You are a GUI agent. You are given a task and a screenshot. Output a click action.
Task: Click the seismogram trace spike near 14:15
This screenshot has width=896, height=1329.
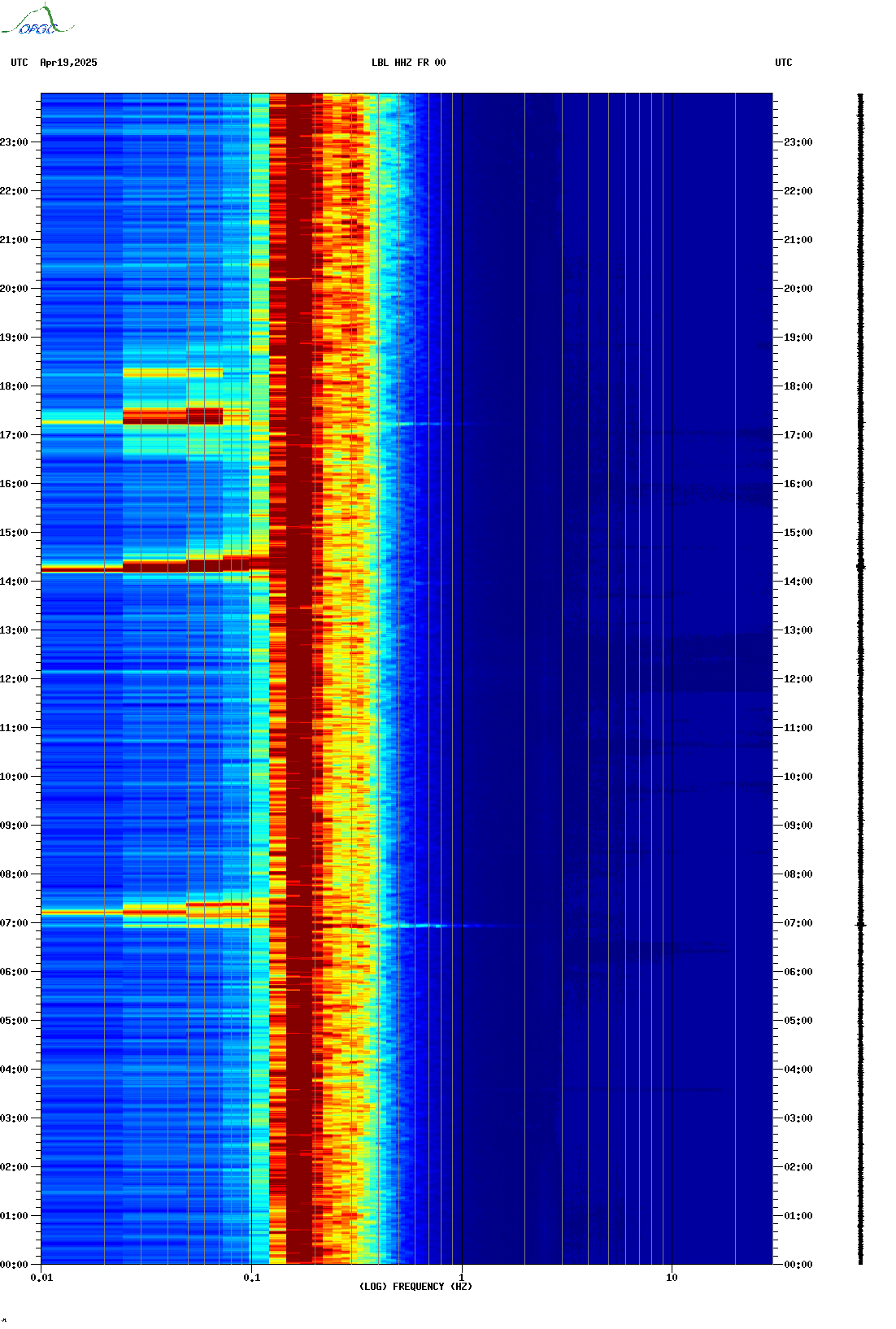(x=861, y=566)
